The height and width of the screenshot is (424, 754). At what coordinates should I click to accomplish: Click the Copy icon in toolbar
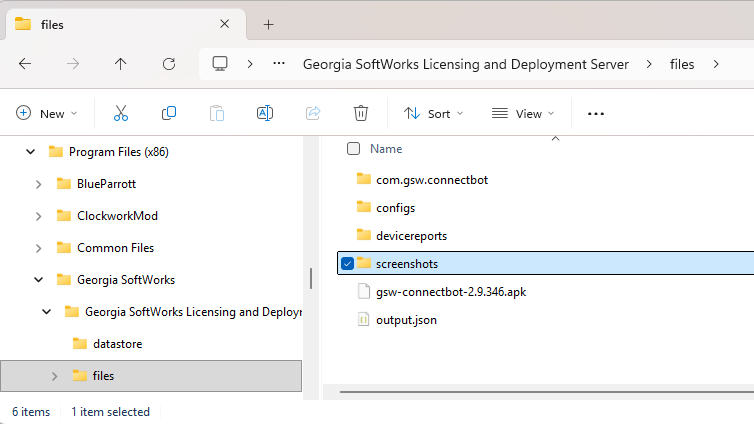[169, 114]
